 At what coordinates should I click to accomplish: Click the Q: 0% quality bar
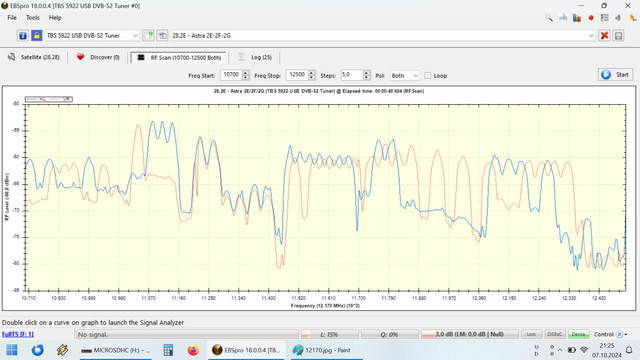tap(389, 334)
